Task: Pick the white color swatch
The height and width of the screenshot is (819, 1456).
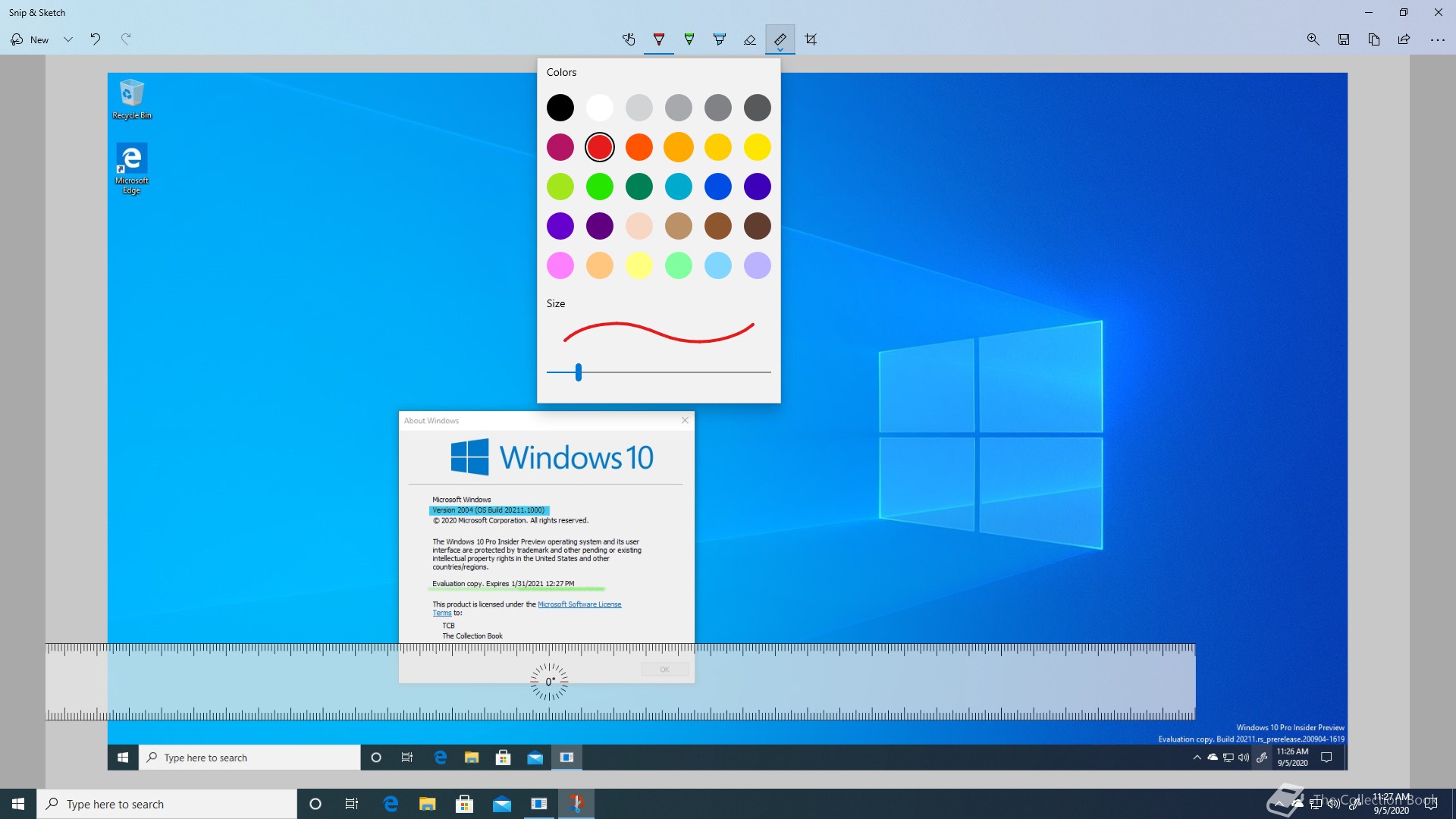Action: (600, 108)
